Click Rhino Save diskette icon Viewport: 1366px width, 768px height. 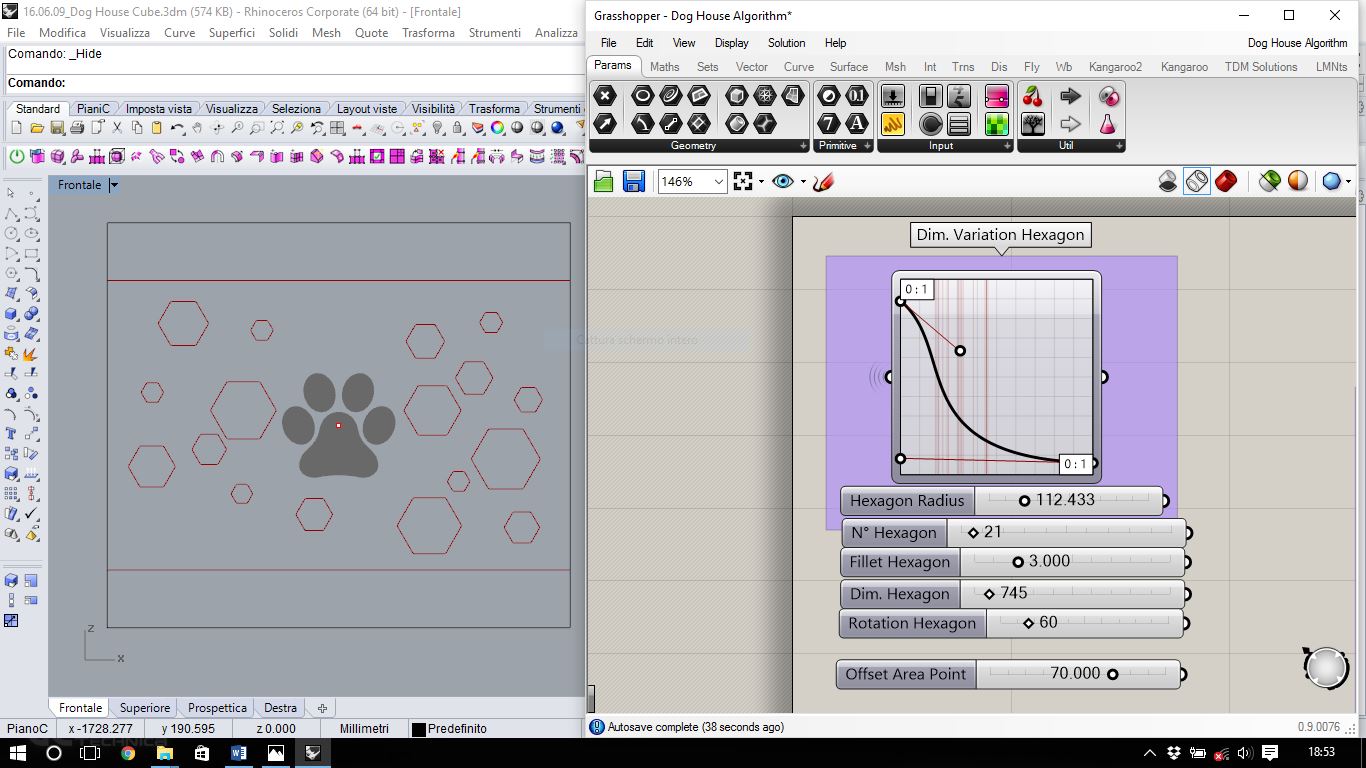pos(57,128)
